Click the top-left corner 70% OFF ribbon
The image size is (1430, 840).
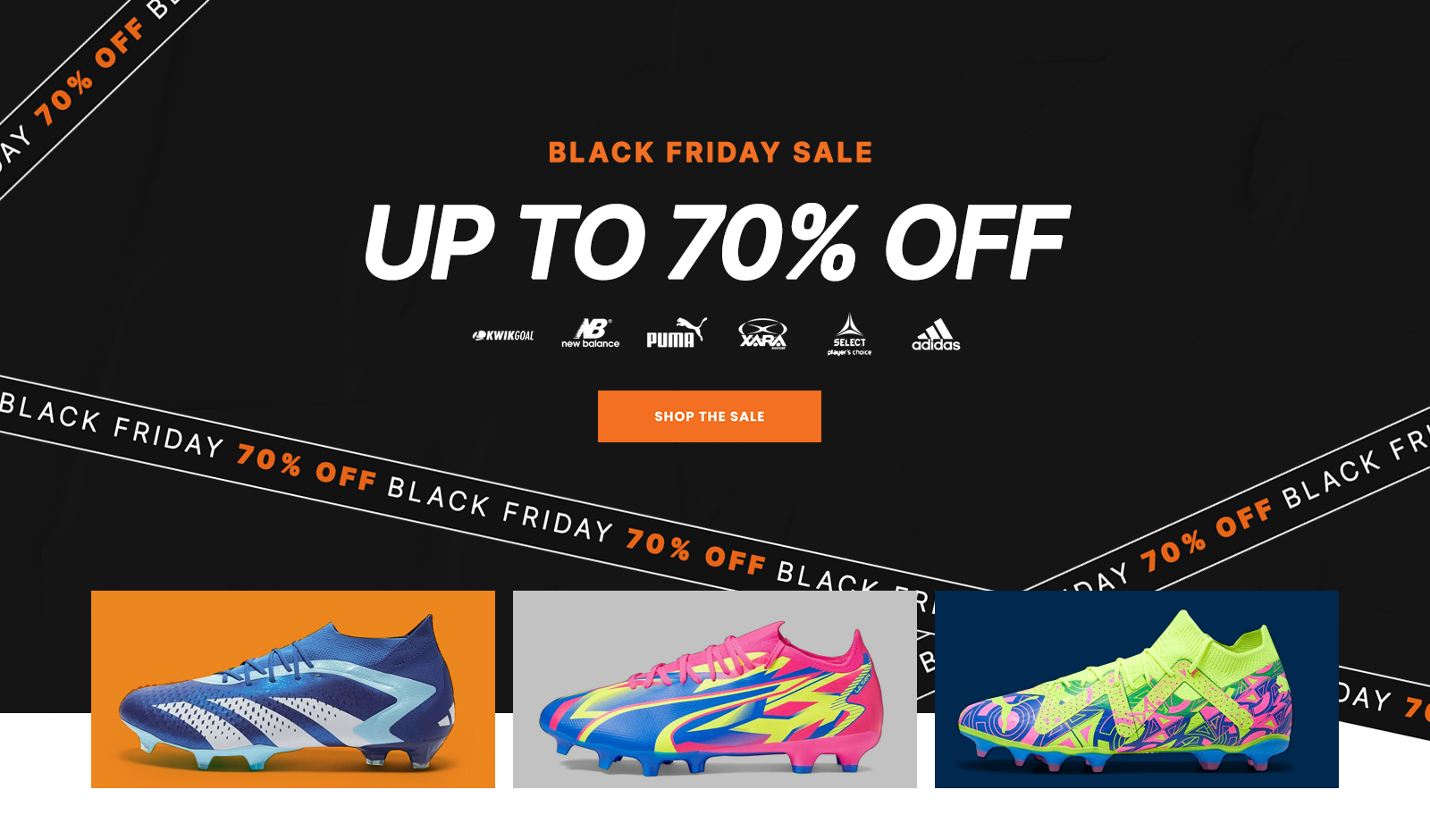(x=89, y=71)
